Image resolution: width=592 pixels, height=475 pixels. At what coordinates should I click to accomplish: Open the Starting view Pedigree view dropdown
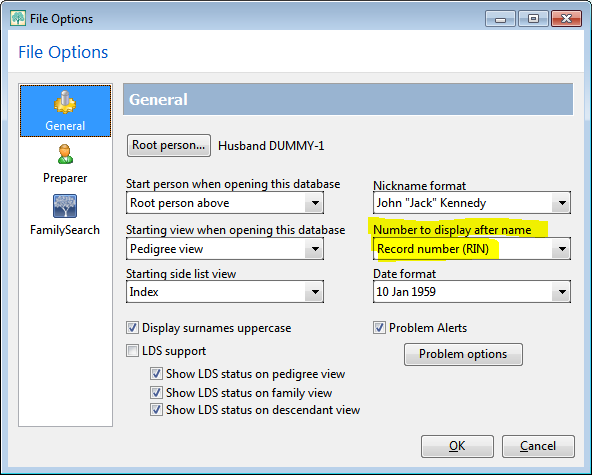225,249
